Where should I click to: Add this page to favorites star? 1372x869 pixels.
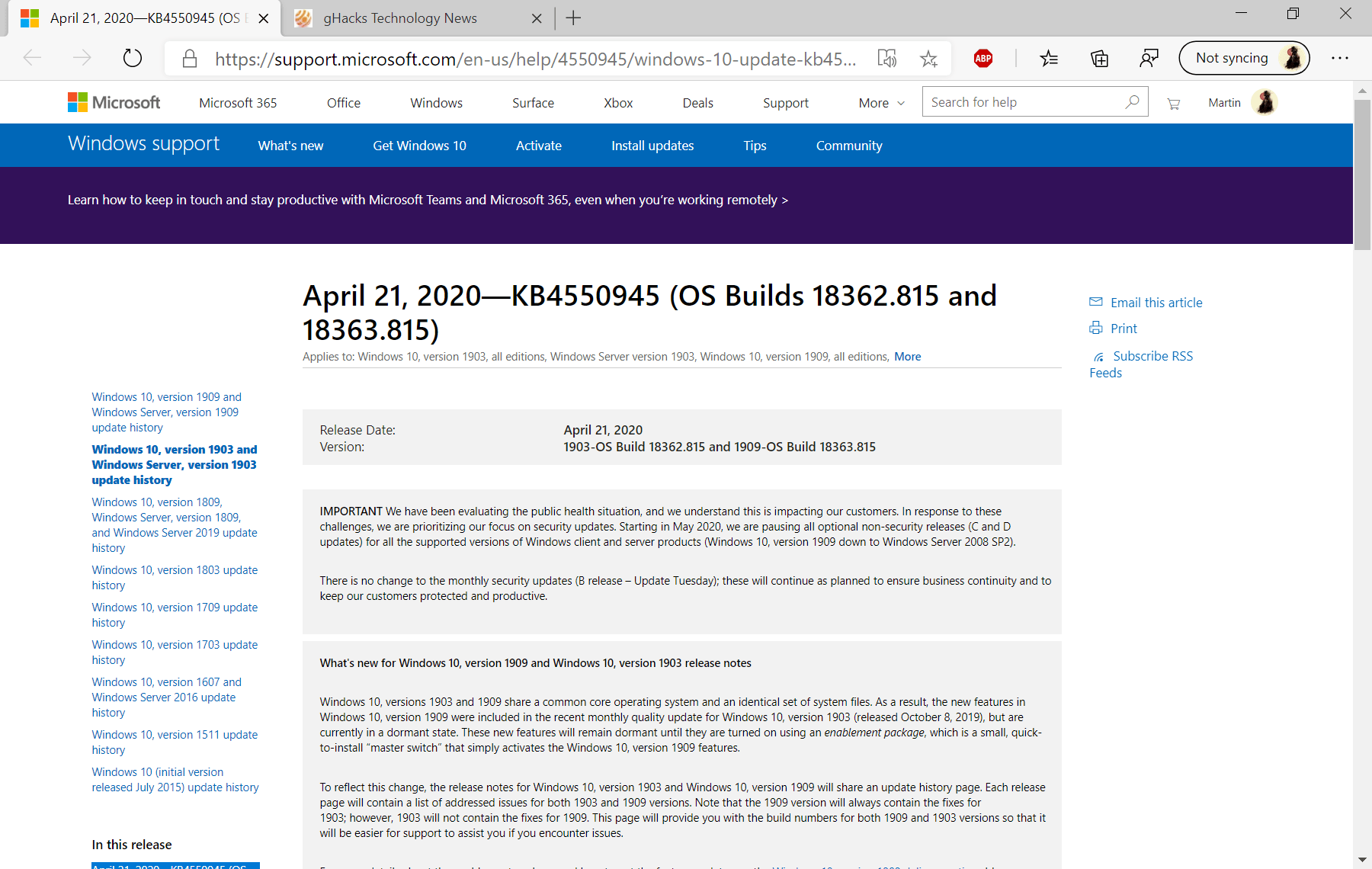(x=928, y=59)
